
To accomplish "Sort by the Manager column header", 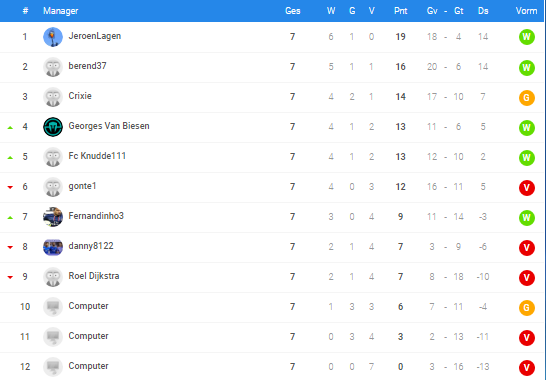I will (x=61, y=11).
